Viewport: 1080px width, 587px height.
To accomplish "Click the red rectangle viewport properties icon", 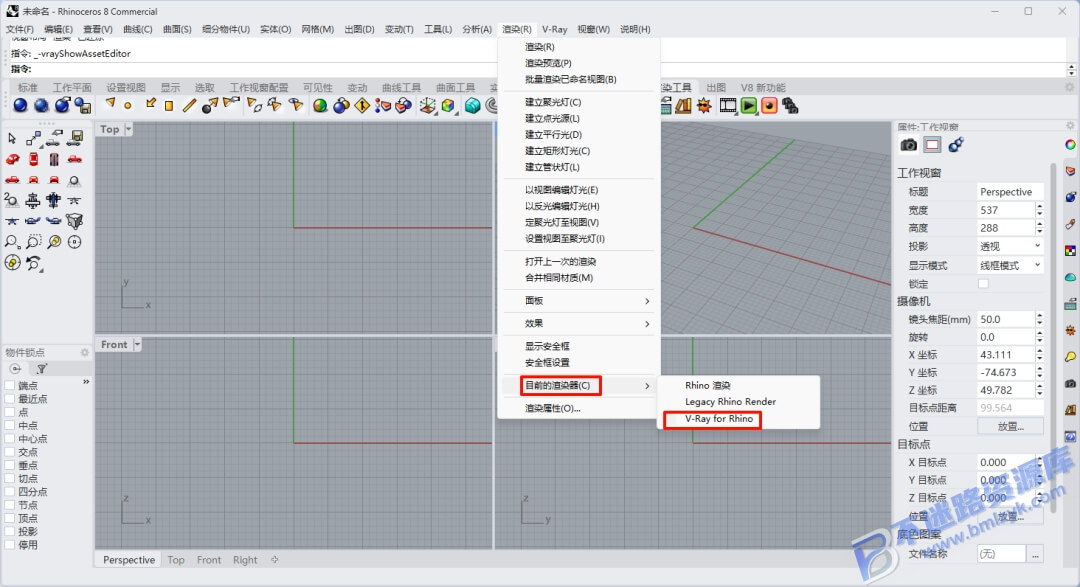I will coord(932,145).
